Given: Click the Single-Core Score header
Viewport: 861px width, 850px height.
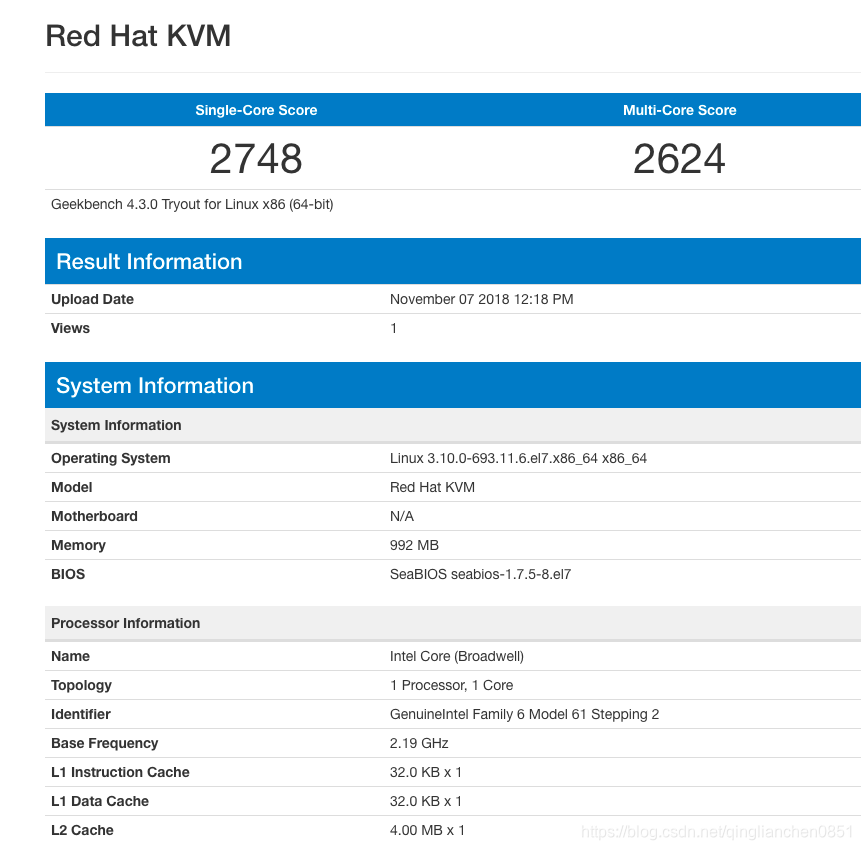Looking at the screenshot, I should tap(256, 110).
